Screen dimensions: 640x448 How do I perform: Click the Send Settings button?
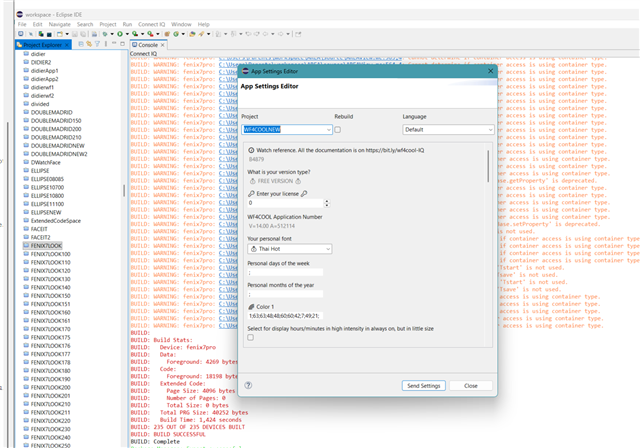423,385
